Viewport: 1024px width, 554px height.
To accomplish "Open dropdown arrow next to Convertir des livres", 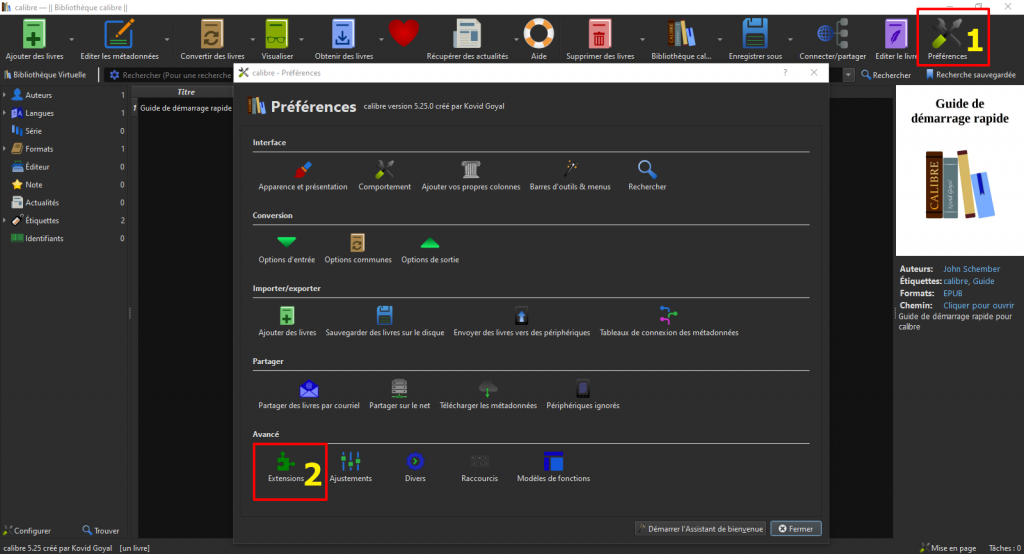I will click(x=253, y=39).
